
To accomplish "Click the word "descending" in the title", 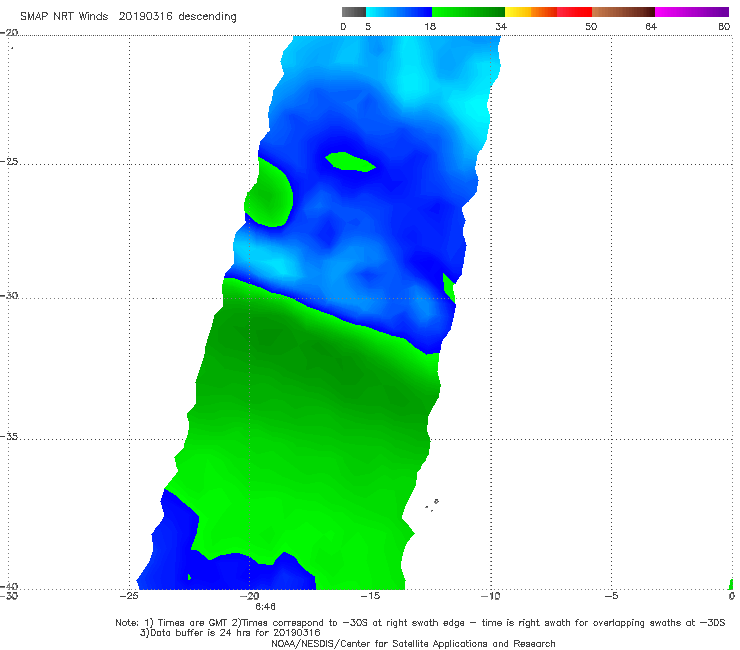I will click(x=207, y=17).
